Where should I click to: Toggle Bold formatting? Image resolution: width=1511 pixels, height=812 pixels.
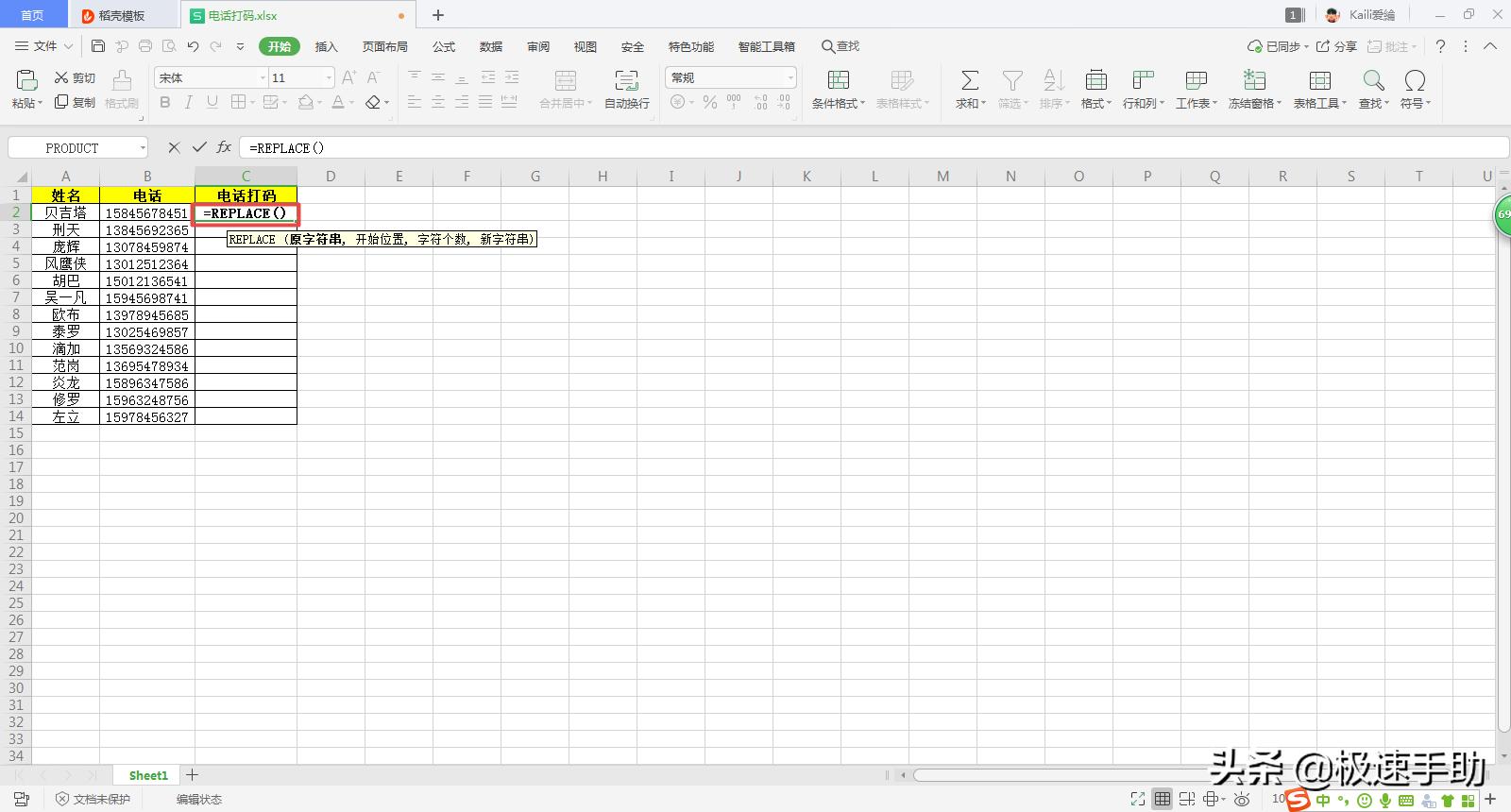pyautogui.click(x=165, y=102)
